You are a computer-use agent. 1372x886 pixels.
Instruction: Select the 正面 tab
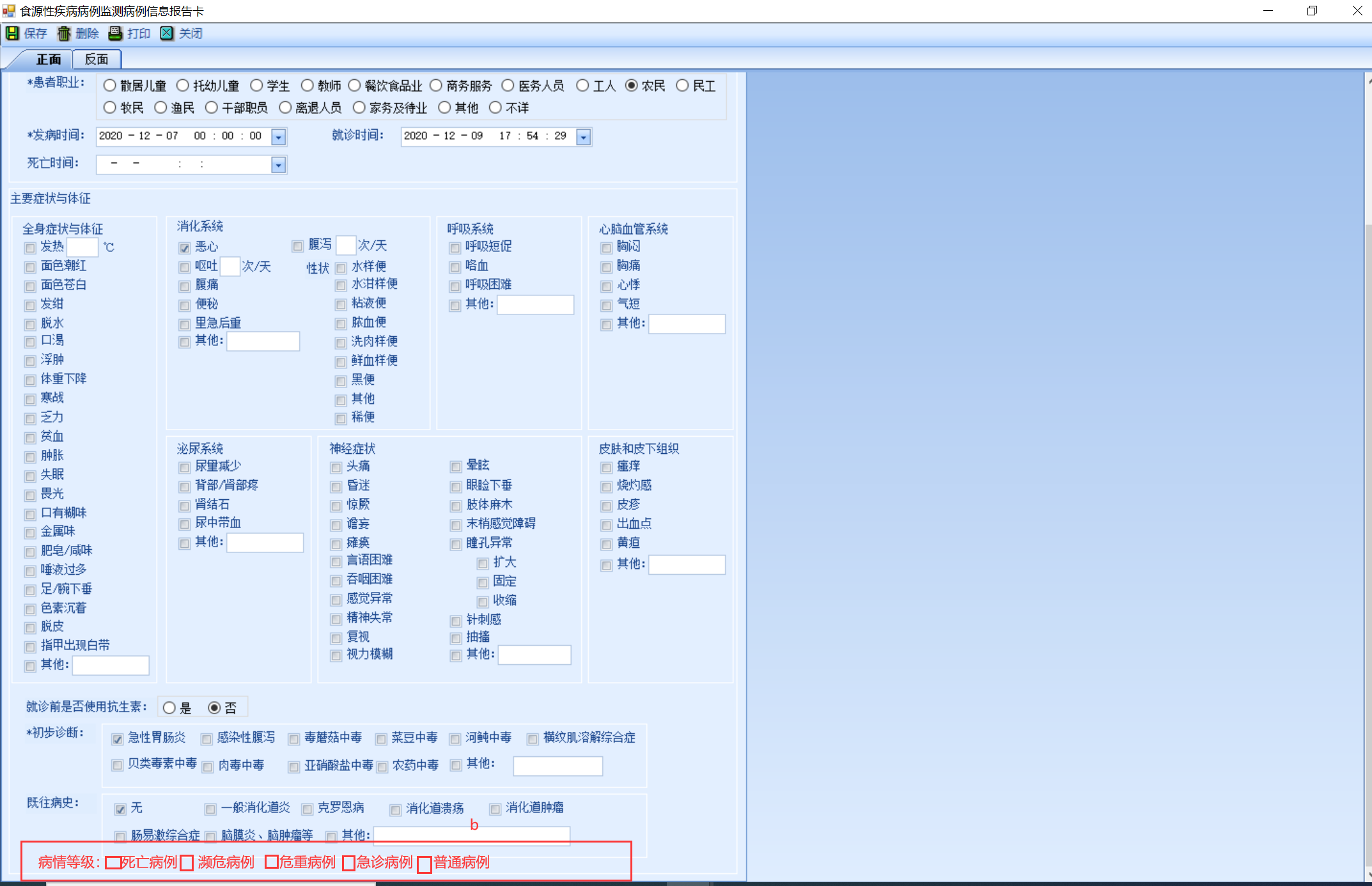click(x=49, y=59)
